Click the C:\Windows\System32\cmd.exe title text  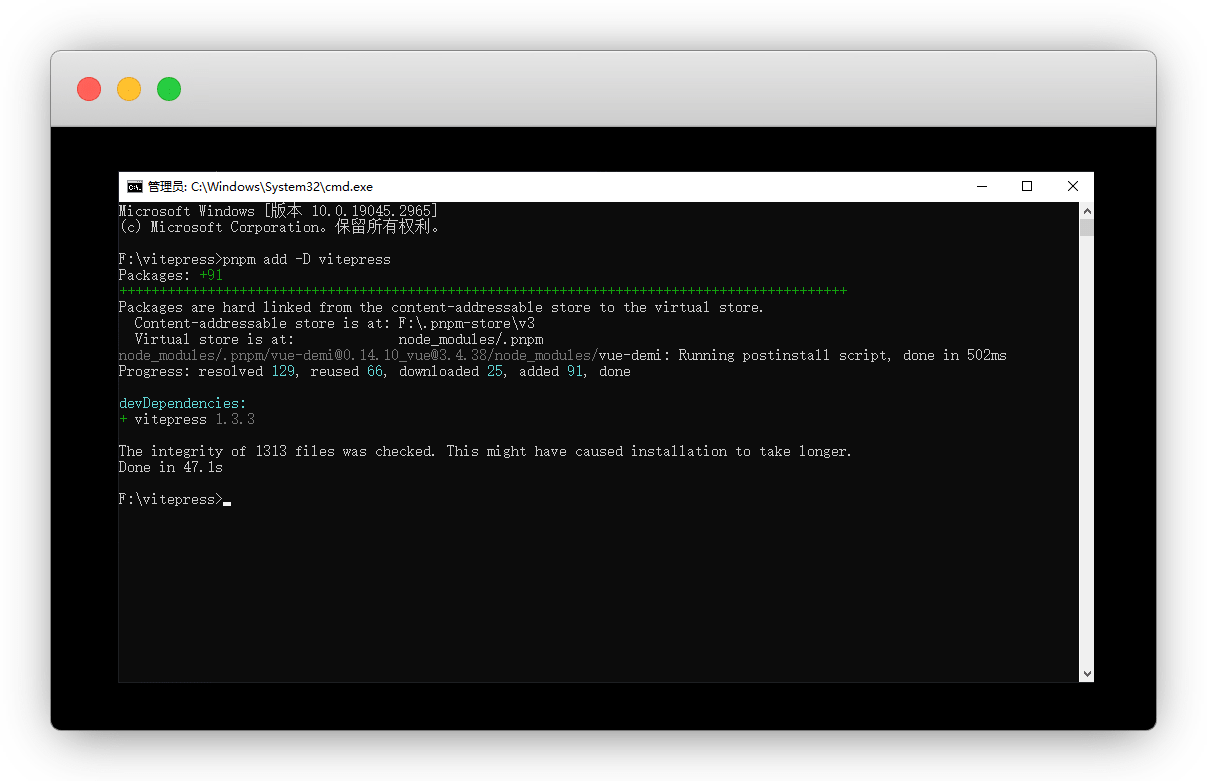click(x=281, y=186)
